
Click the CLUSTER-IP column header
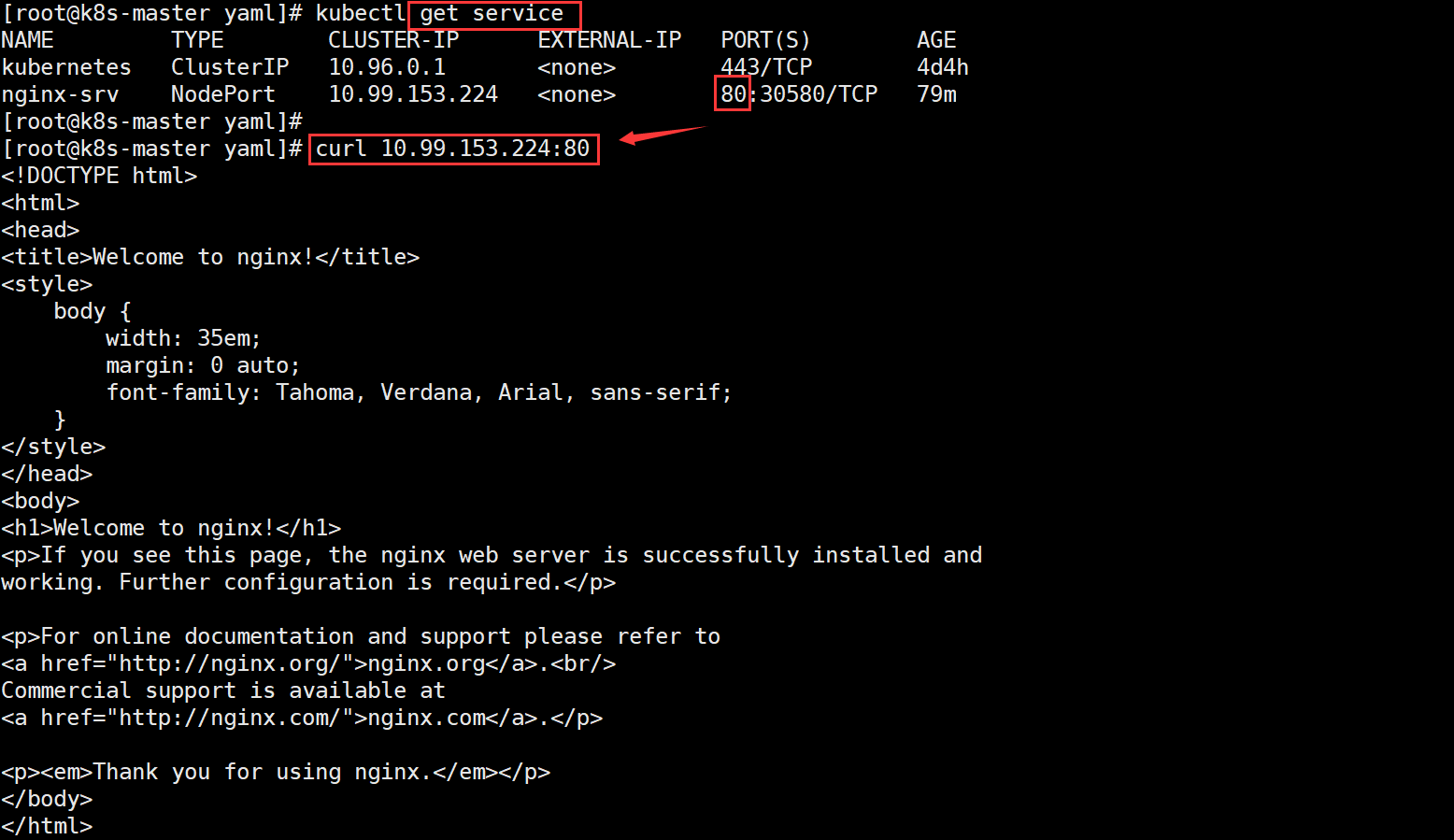point(393,40)
